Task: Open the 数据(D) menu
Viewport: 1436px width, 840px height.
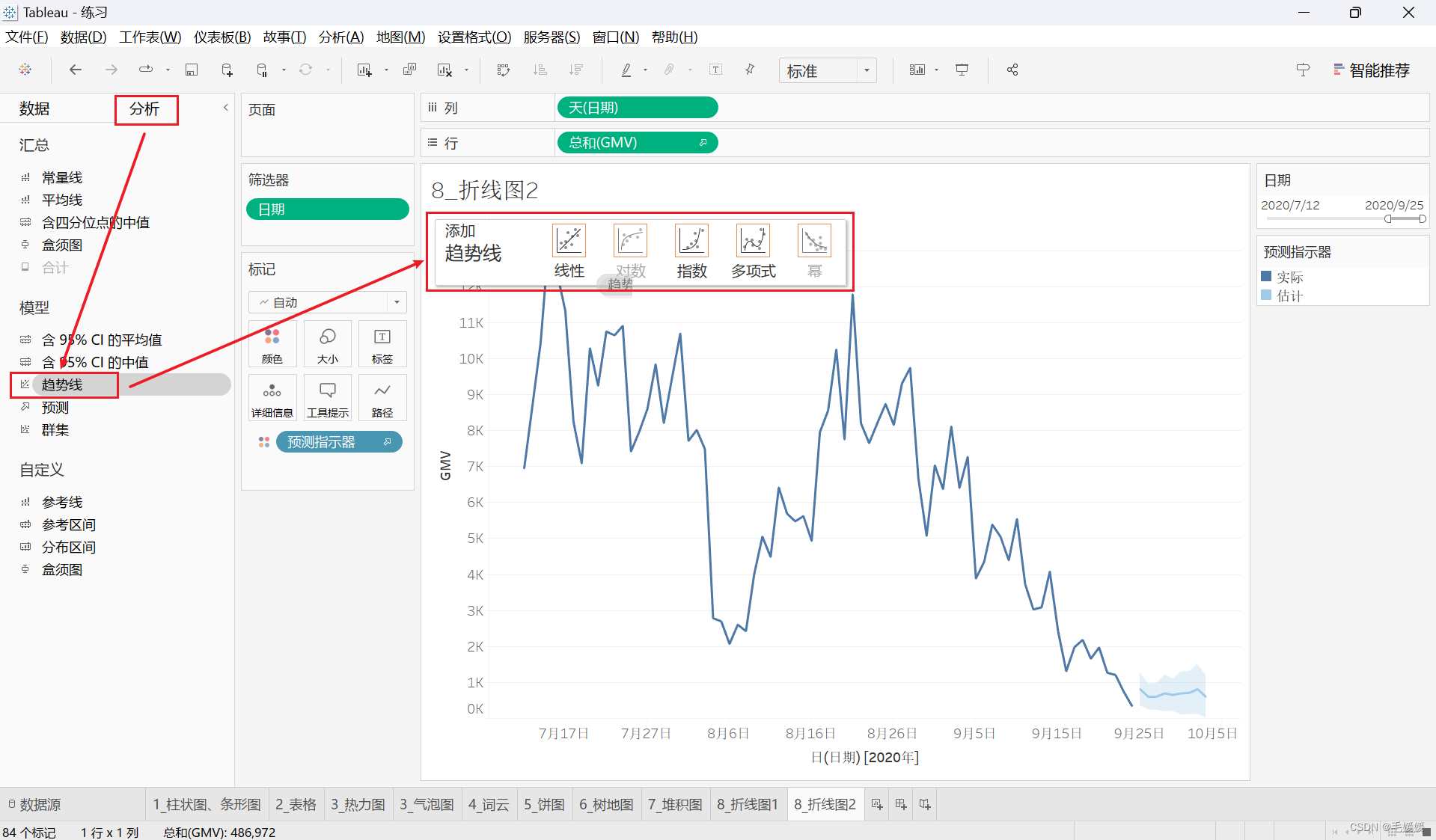Action: tap(83, 37)
